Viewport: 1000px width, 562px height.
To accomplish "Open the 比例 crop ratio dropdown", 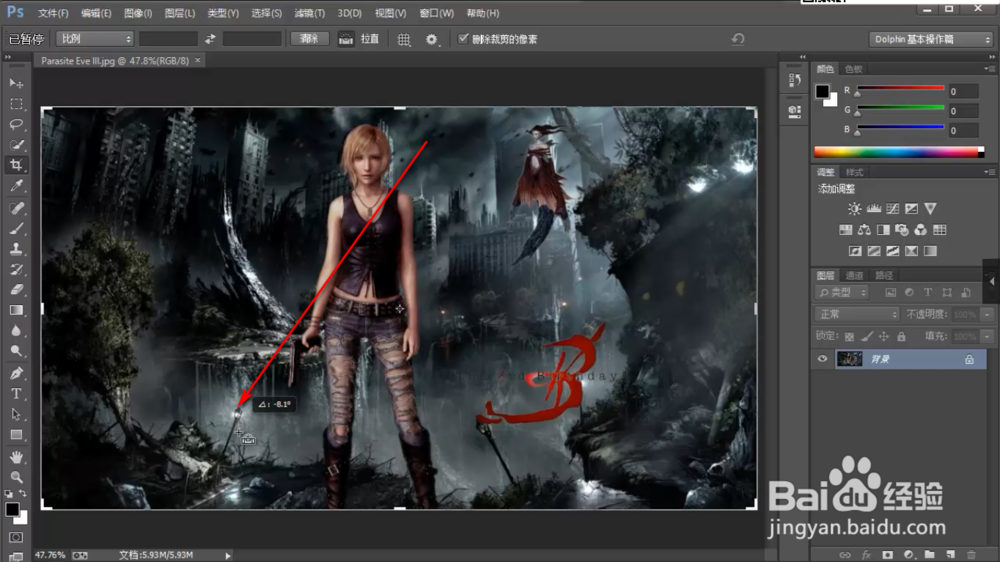I will point(95,39).
